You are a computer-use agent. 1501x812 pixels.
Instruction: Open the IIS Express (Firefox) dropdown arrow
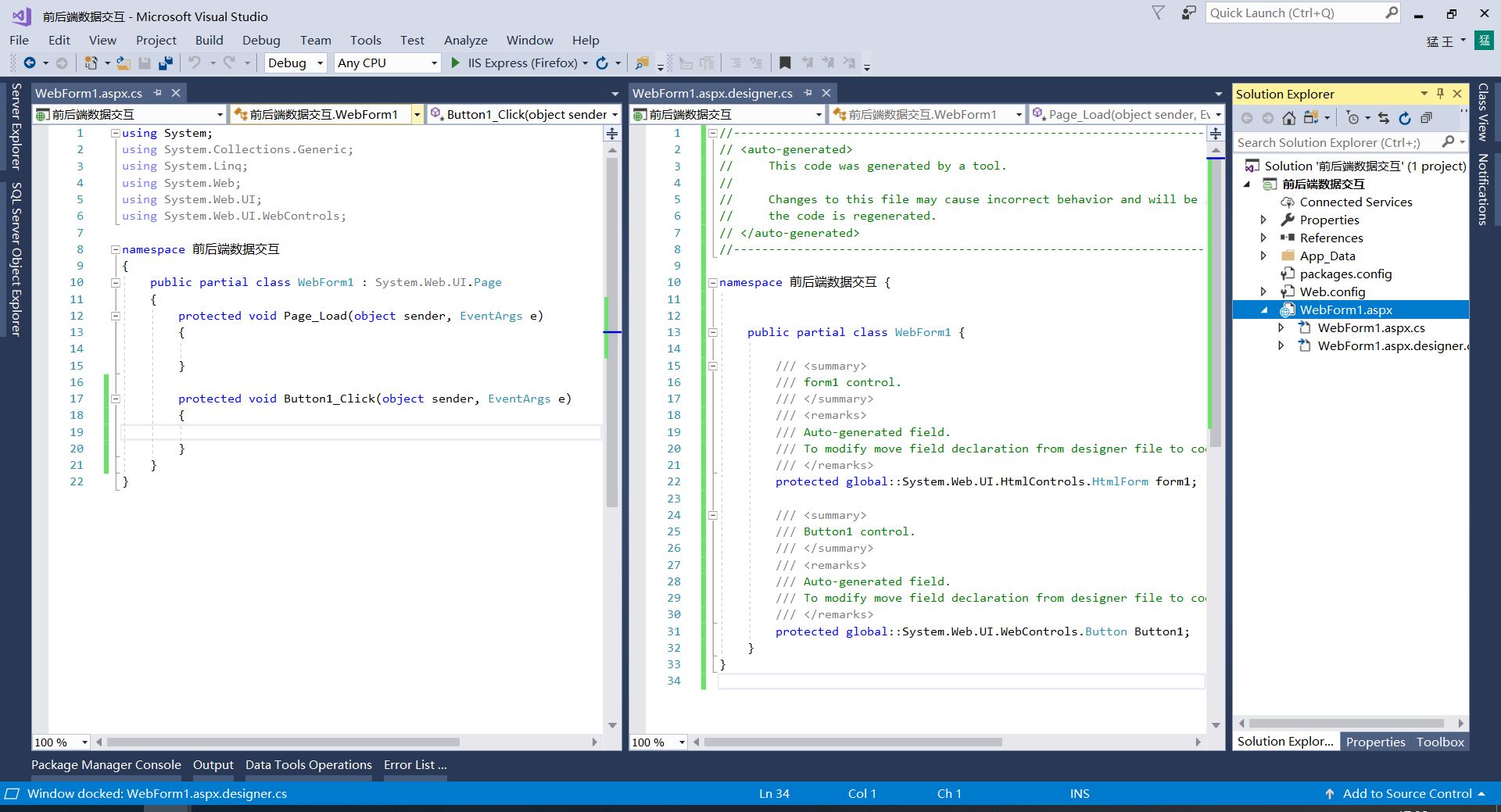(586, 63)
